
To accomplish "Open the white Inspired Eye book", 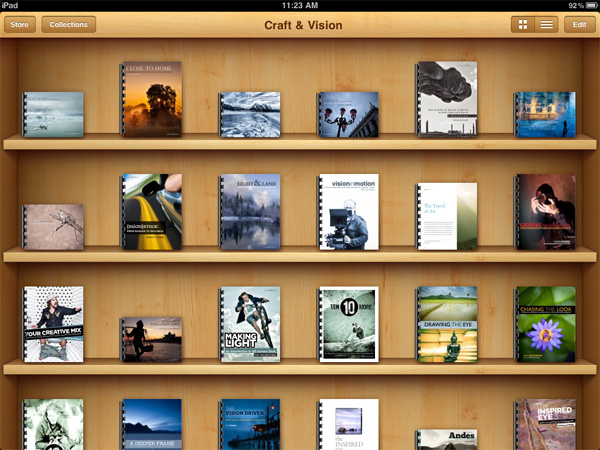I will pos(348,424).
